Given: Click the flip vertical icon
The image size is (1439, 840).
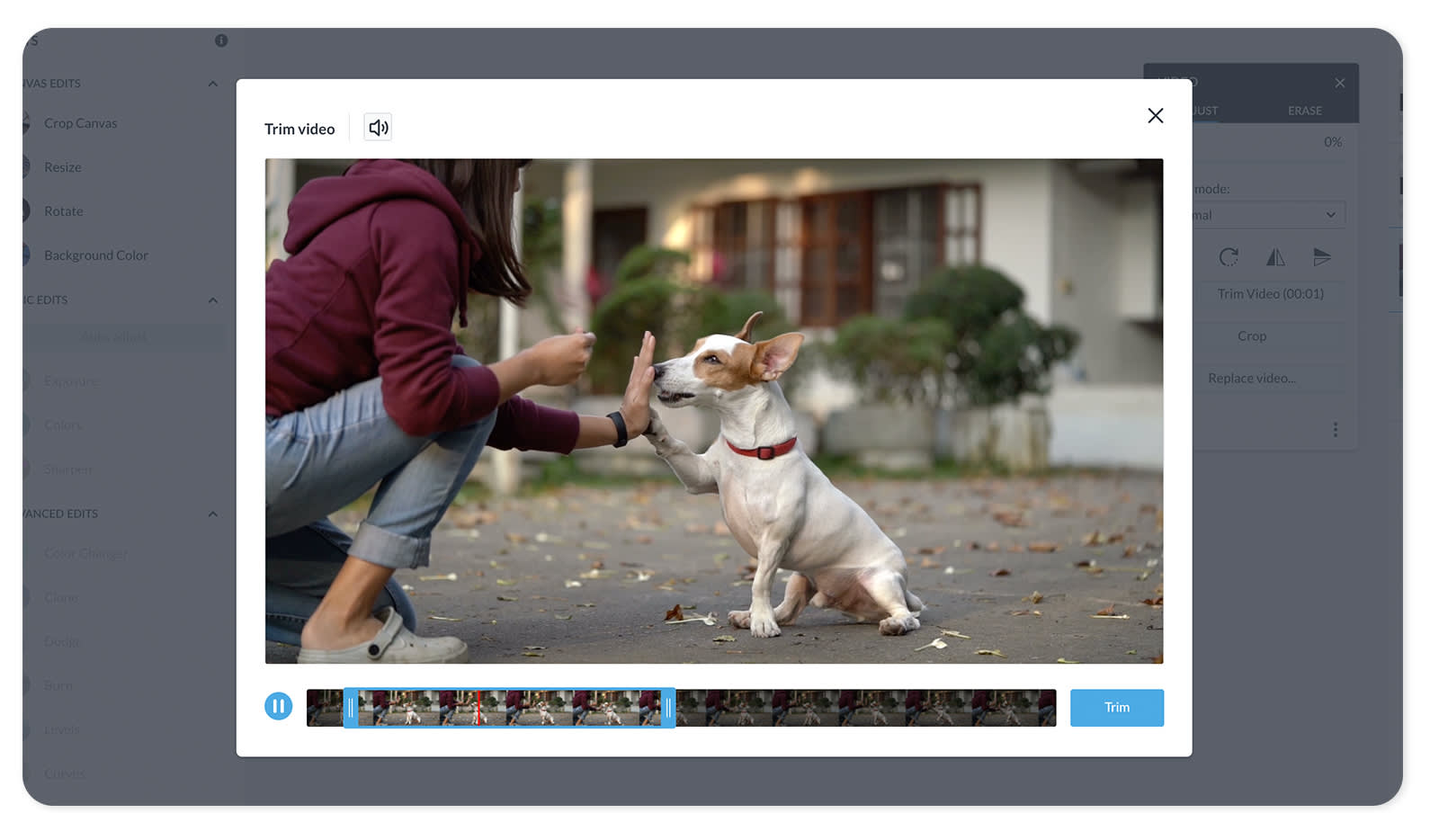Looking at the screenshot, I should pos(1322,257).
